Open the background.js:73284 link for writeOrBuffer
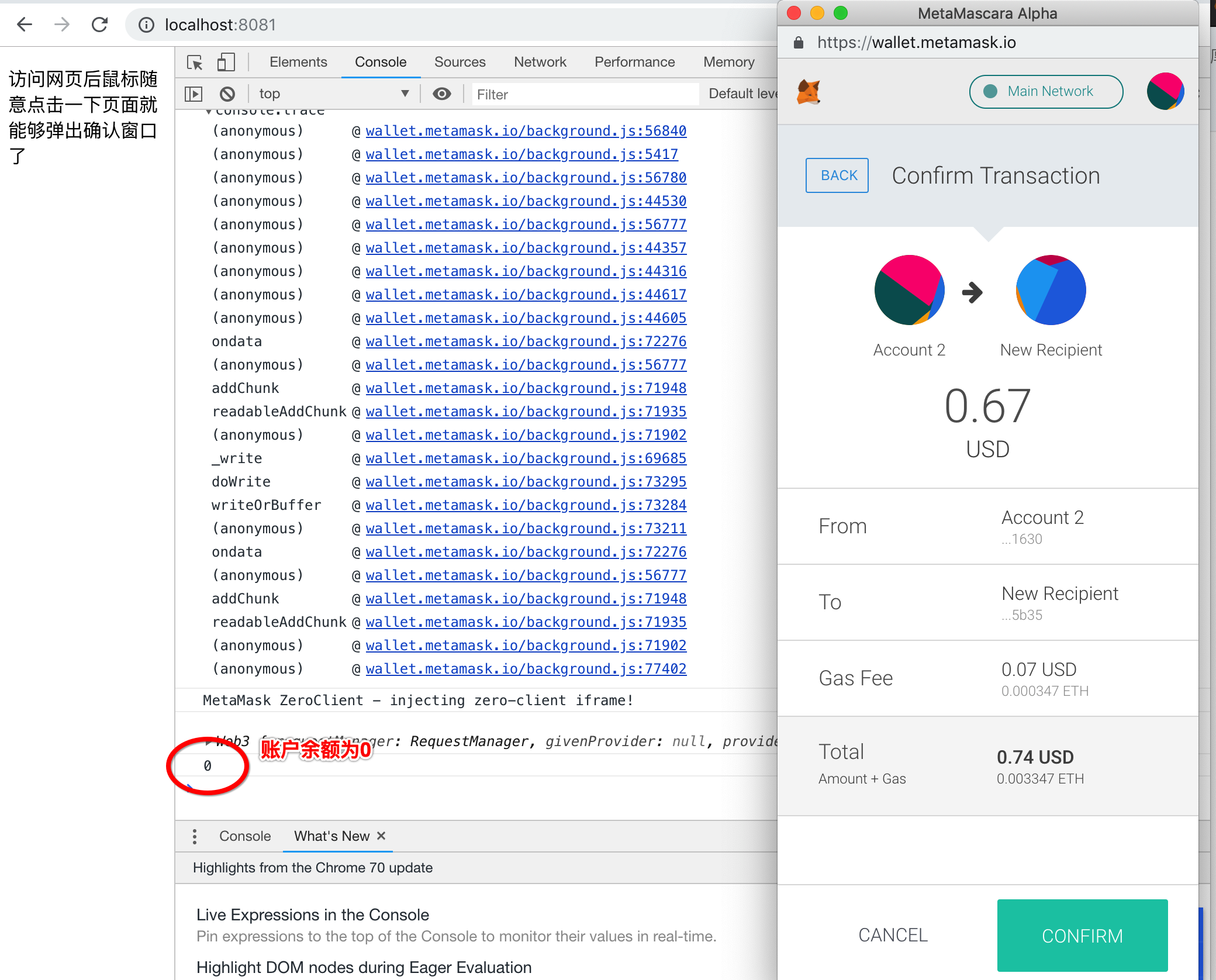Viewport: 1216px width, 980px height. (526, 505)
